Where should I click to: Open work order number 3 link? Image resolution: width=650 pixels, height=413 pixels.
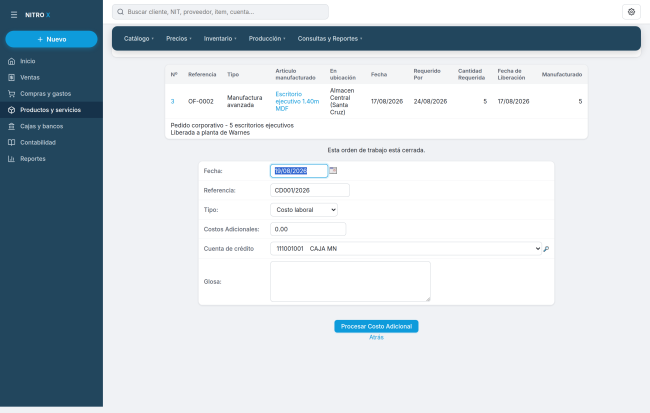(x=172, y=102)
